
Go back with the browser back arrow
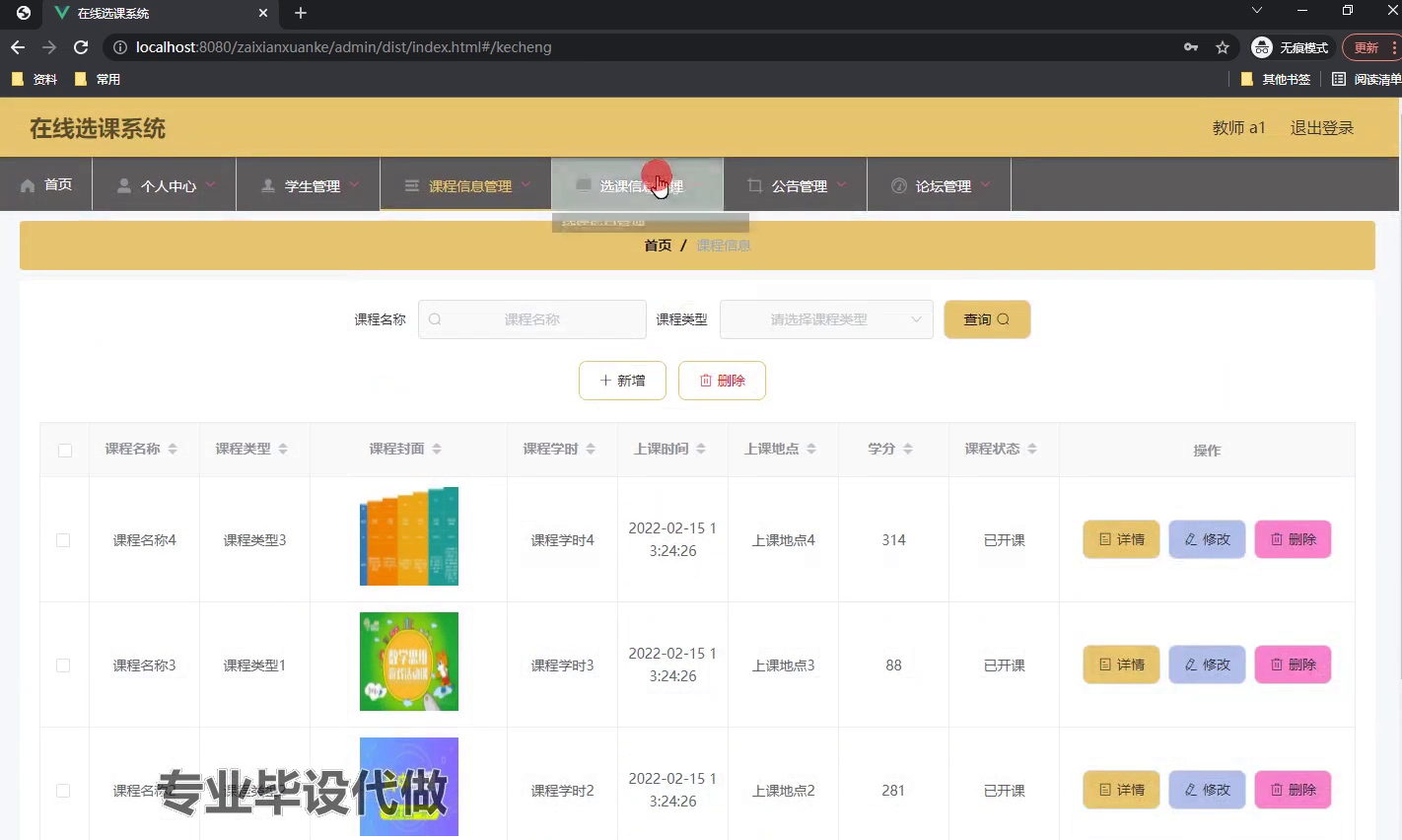click(18, 47)
